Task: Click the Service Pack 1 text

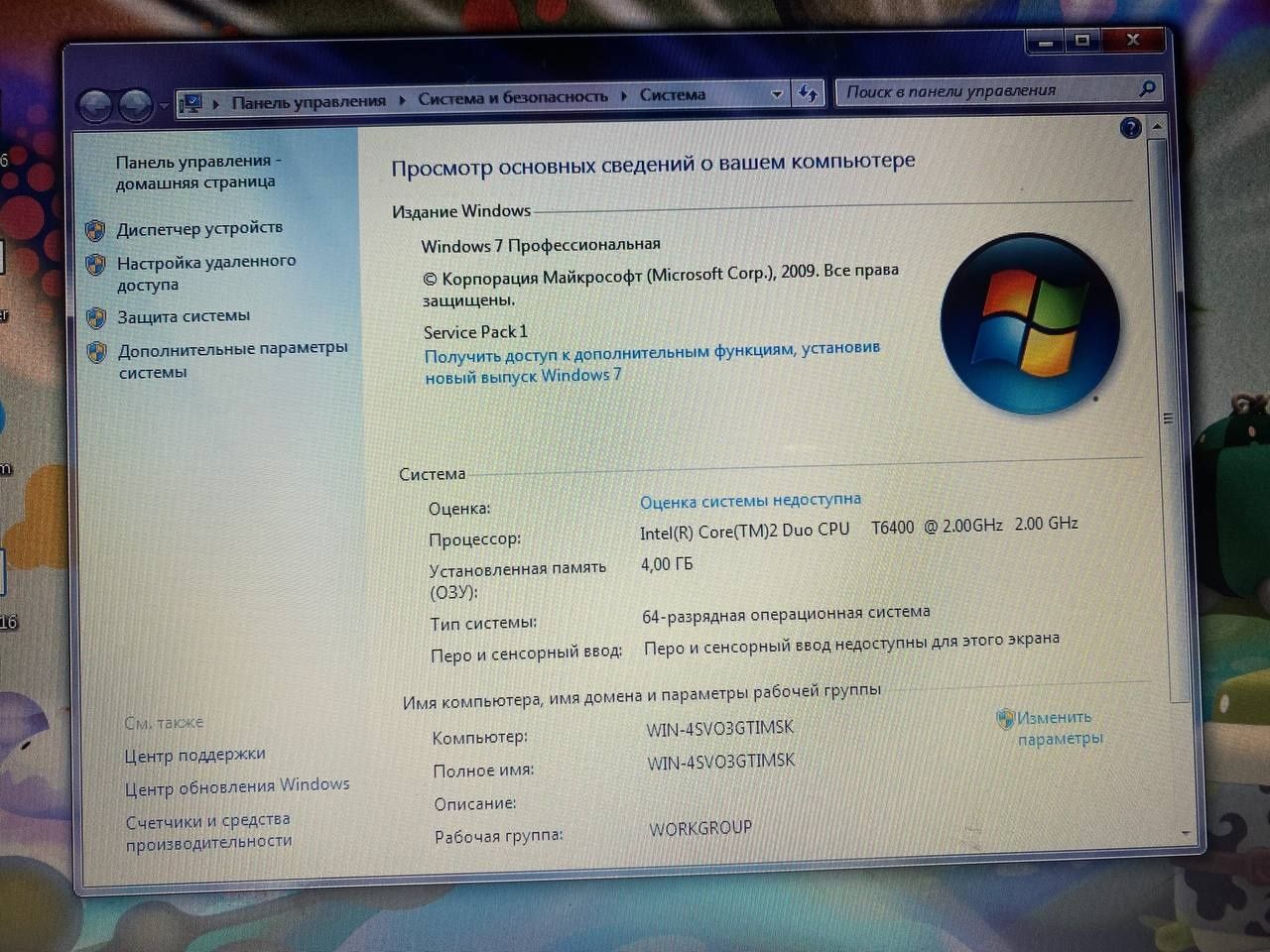Action: [475, 331]
